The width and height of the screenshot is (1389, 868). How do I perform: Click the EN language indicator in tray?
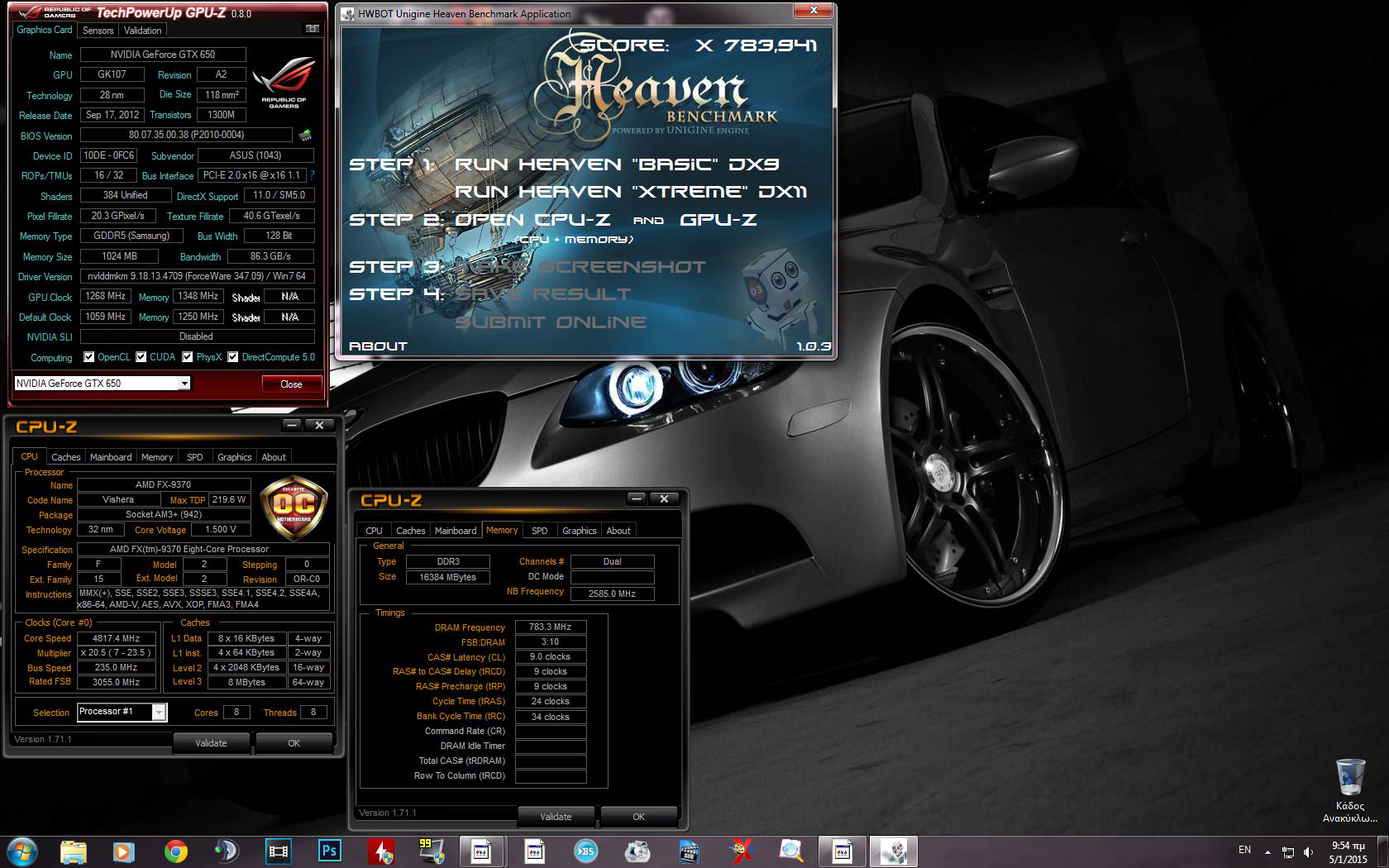coord(1244,850)
